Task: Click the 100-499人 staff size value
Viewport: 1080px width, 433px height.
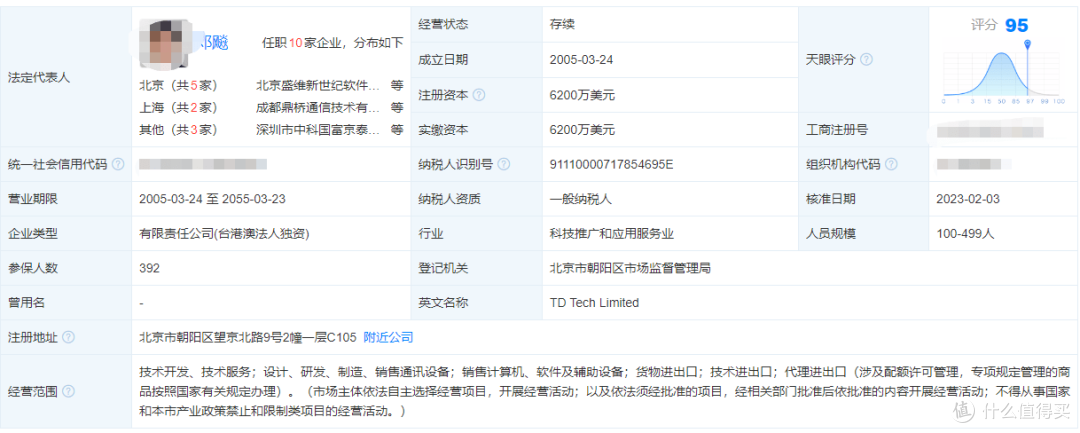Action: (x=966, y=234)
